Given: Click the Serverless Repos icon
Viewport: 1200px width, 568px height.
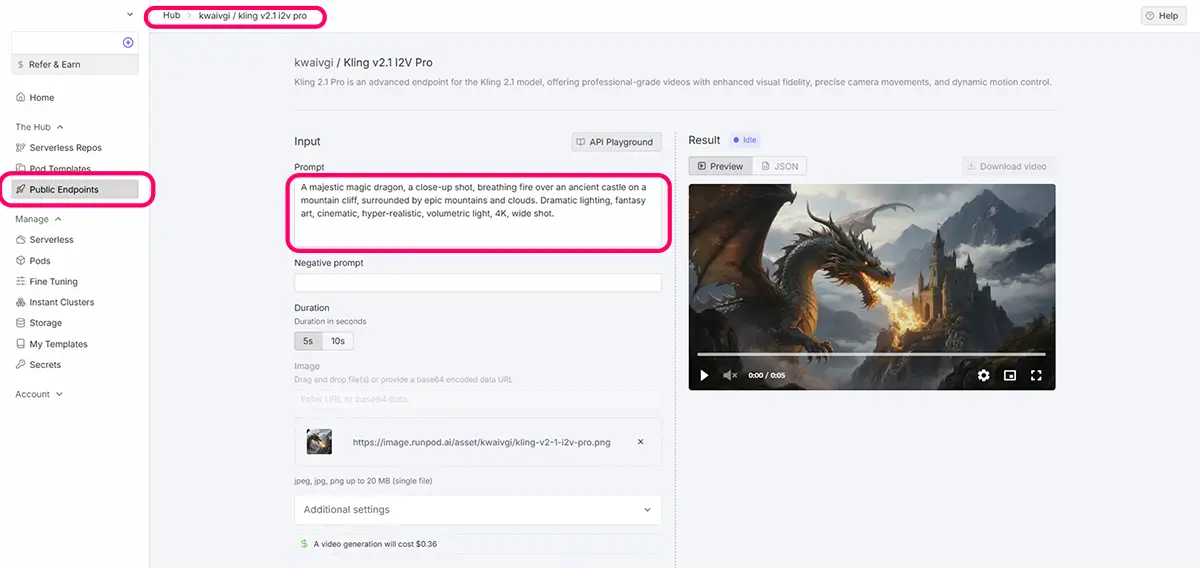Looking at the screenshot, I should (x=21, y=148).
